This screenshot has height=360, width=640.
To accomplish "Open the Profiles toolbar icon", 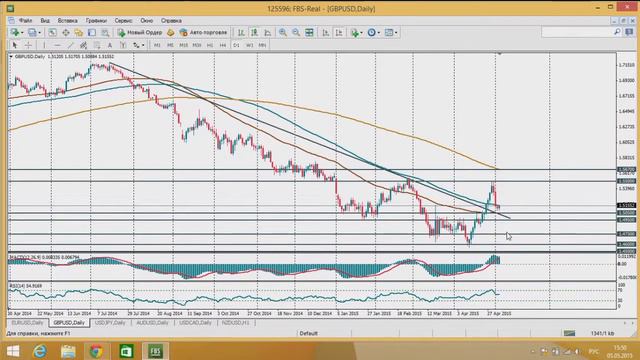I will (33, 33).
